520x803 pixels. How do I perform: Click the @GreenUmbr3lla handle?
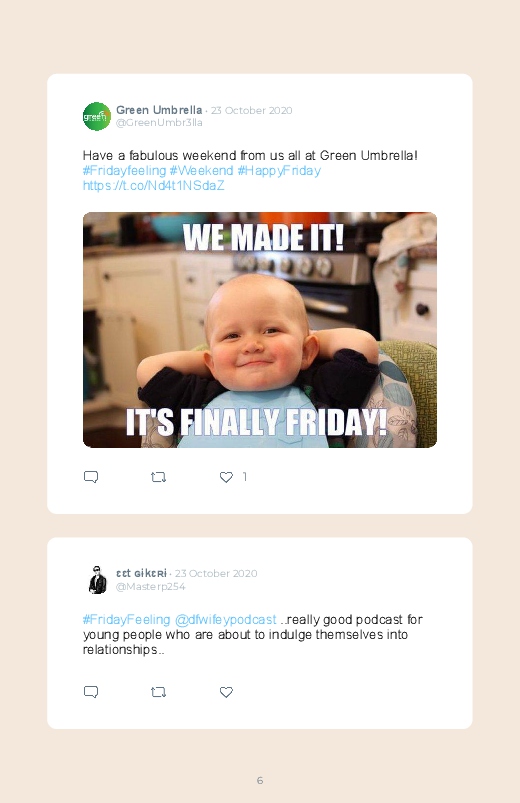point(159,123)
